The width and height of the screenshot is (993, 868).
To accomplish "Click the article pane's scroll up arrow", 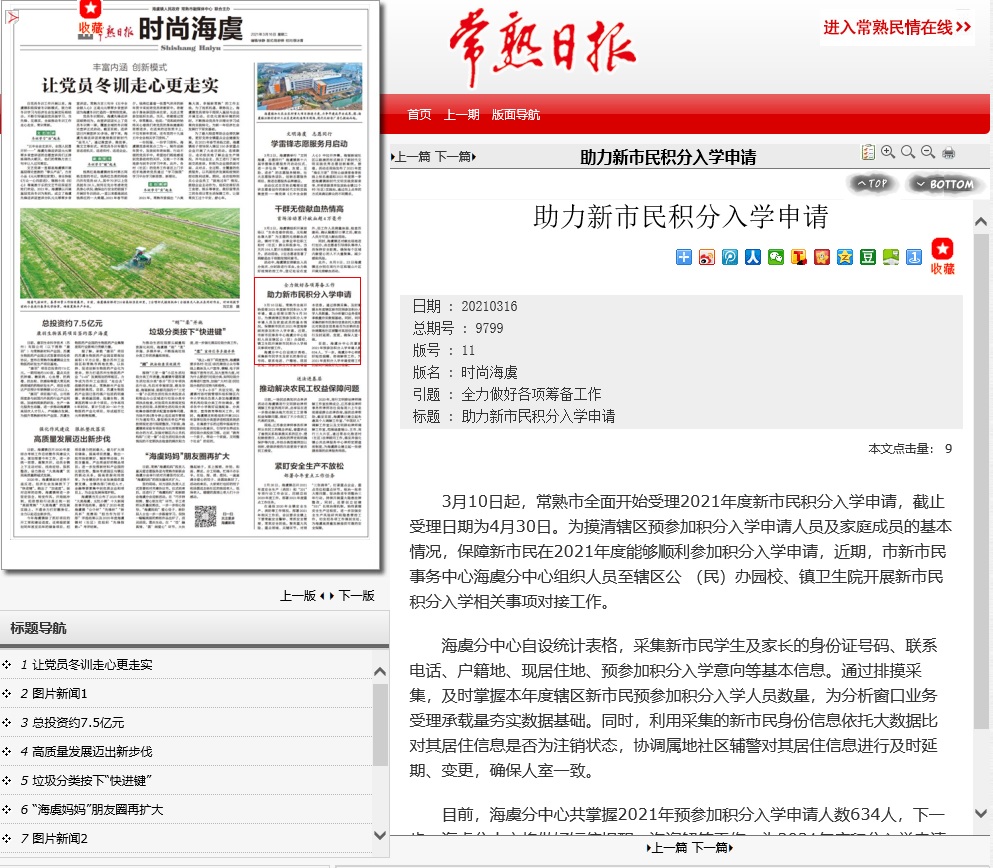I will 981,222.
